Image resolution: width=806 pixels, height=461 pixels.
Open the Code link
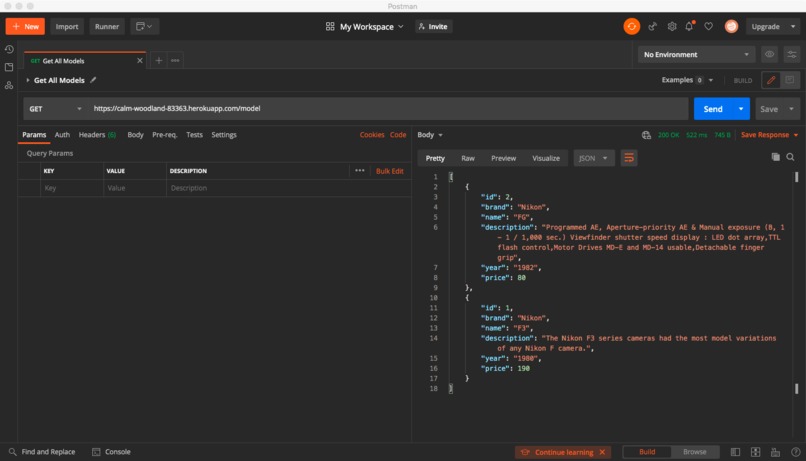398,135
